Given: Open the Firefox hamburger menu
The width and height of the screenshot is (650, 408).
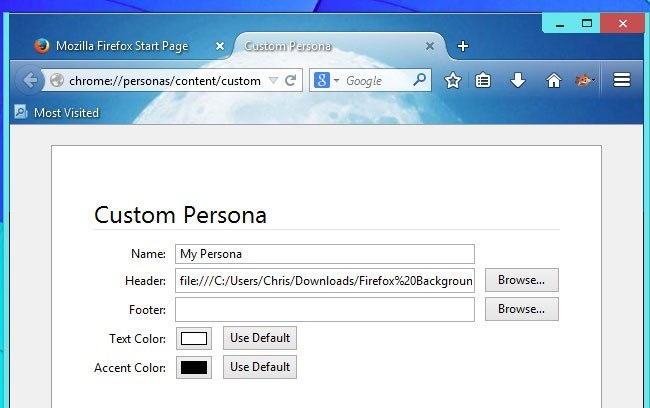Looking at the screenshot, I should 622,80.
